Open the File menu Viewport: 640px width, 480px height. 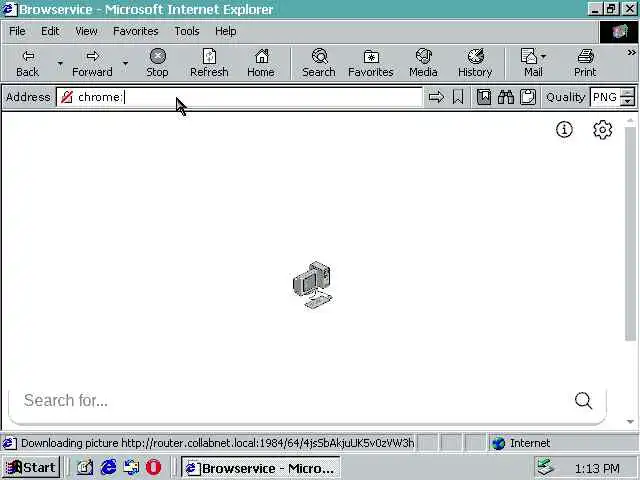[17, 31]
